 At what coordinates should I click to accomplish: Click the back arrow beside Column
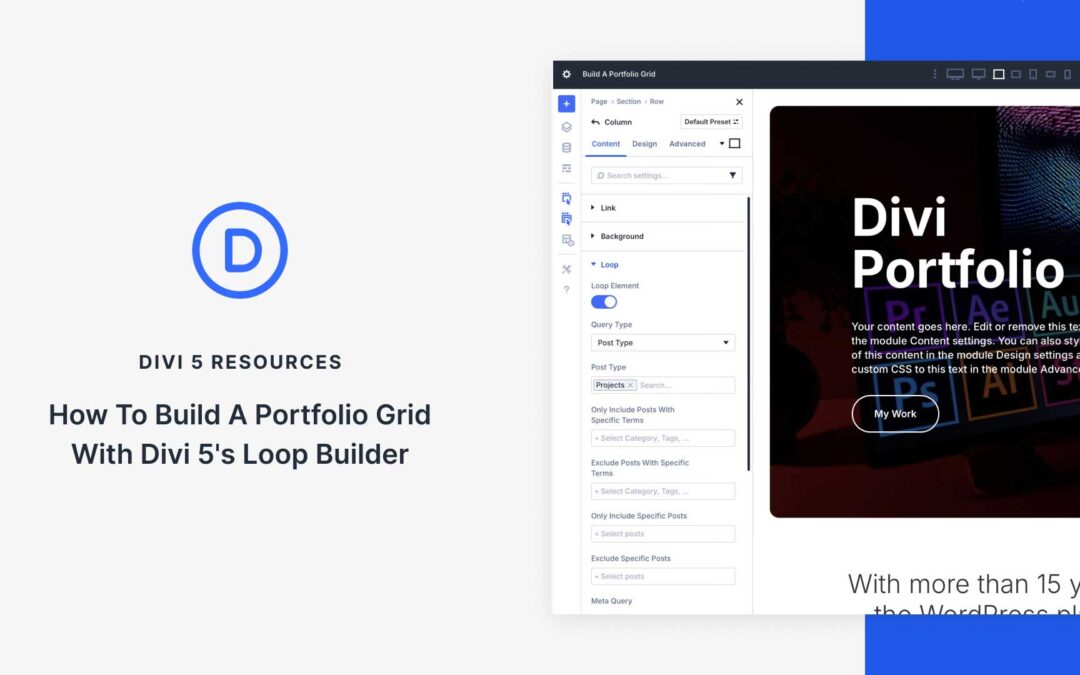click(x=596, y=122)
